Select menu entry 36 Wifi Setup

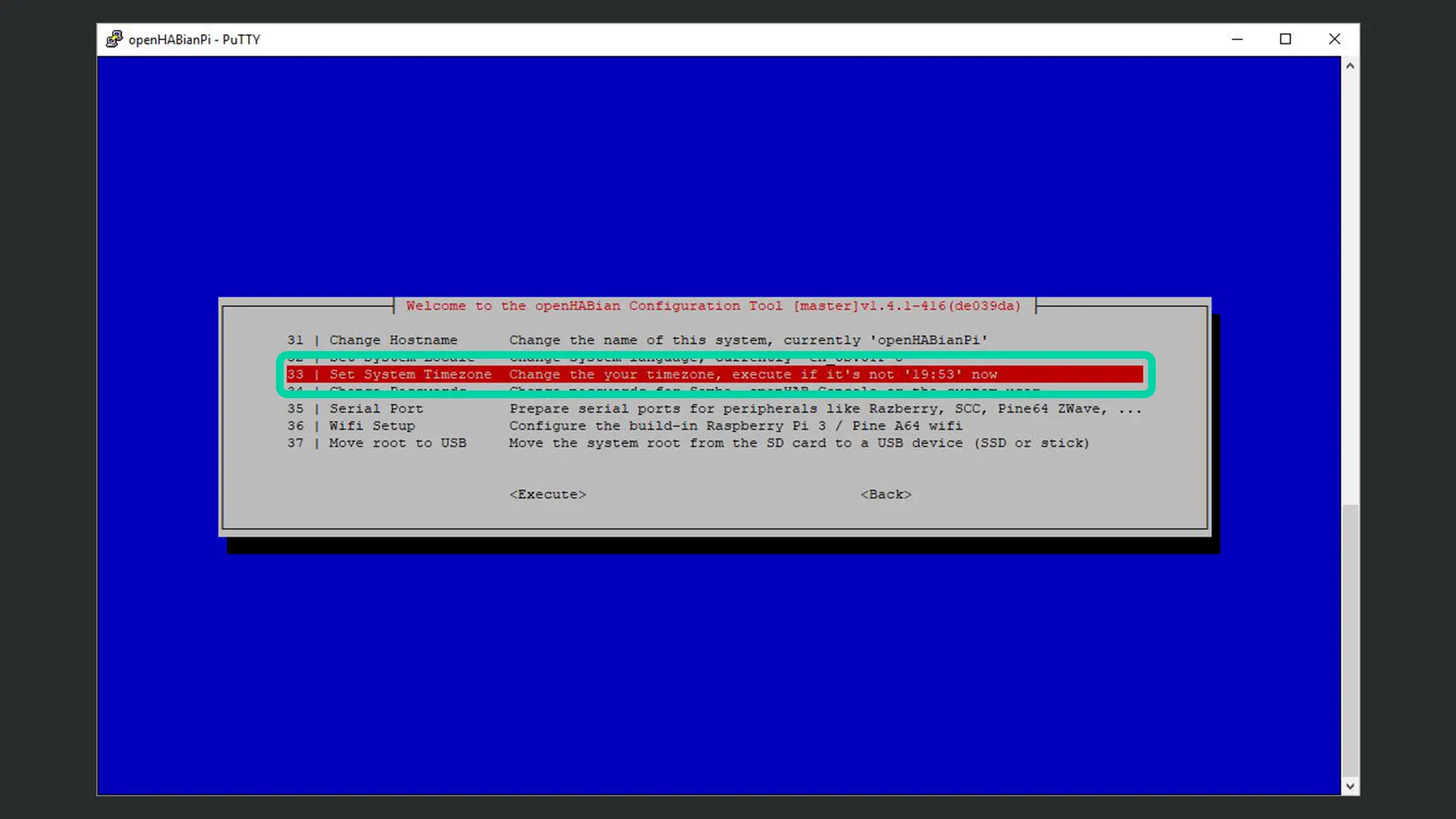(x=714, y=426)
